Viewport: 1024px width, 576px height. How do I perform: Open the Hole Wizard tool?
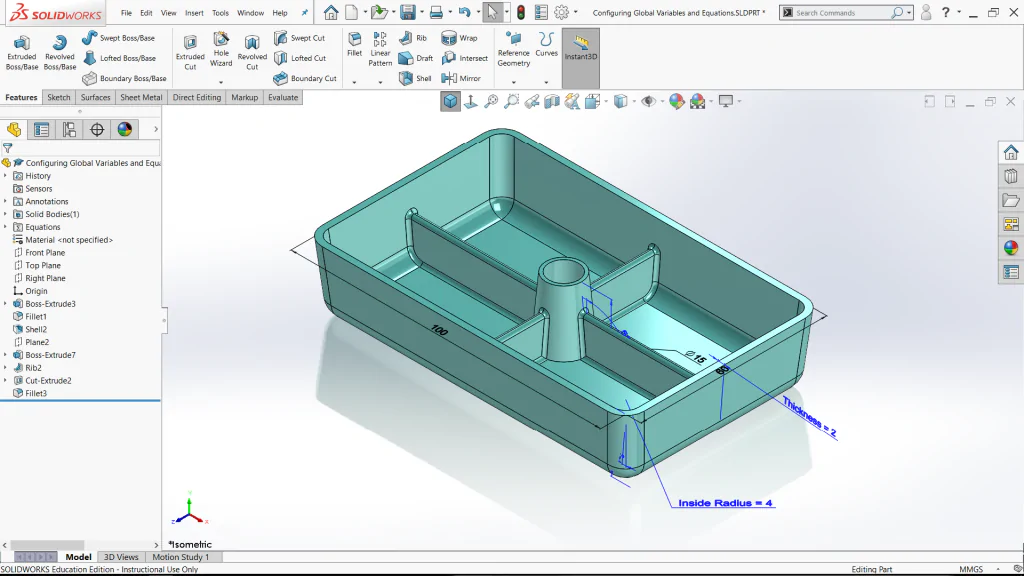[x=221, y=50]
